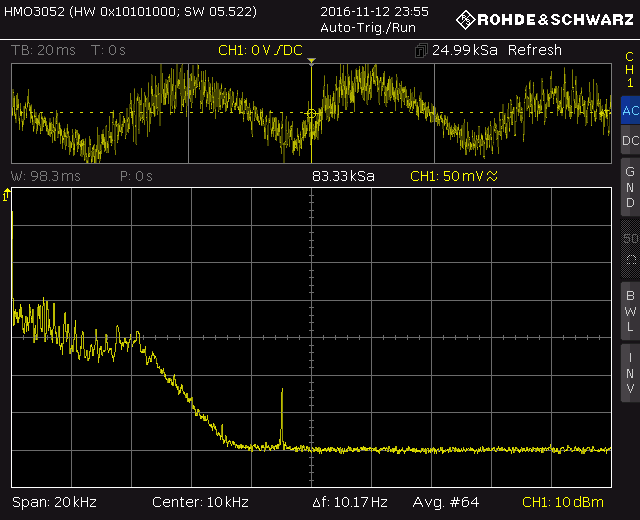This screenshot has height=520, width=640.
Task: Click the memory icon beside 24.99 kSa
Action: 423,51
